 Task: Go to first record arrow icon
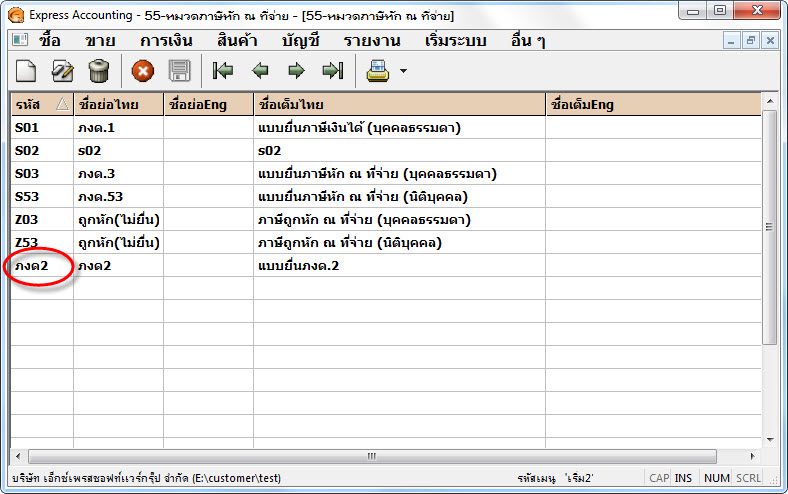(x=223, y=71)
